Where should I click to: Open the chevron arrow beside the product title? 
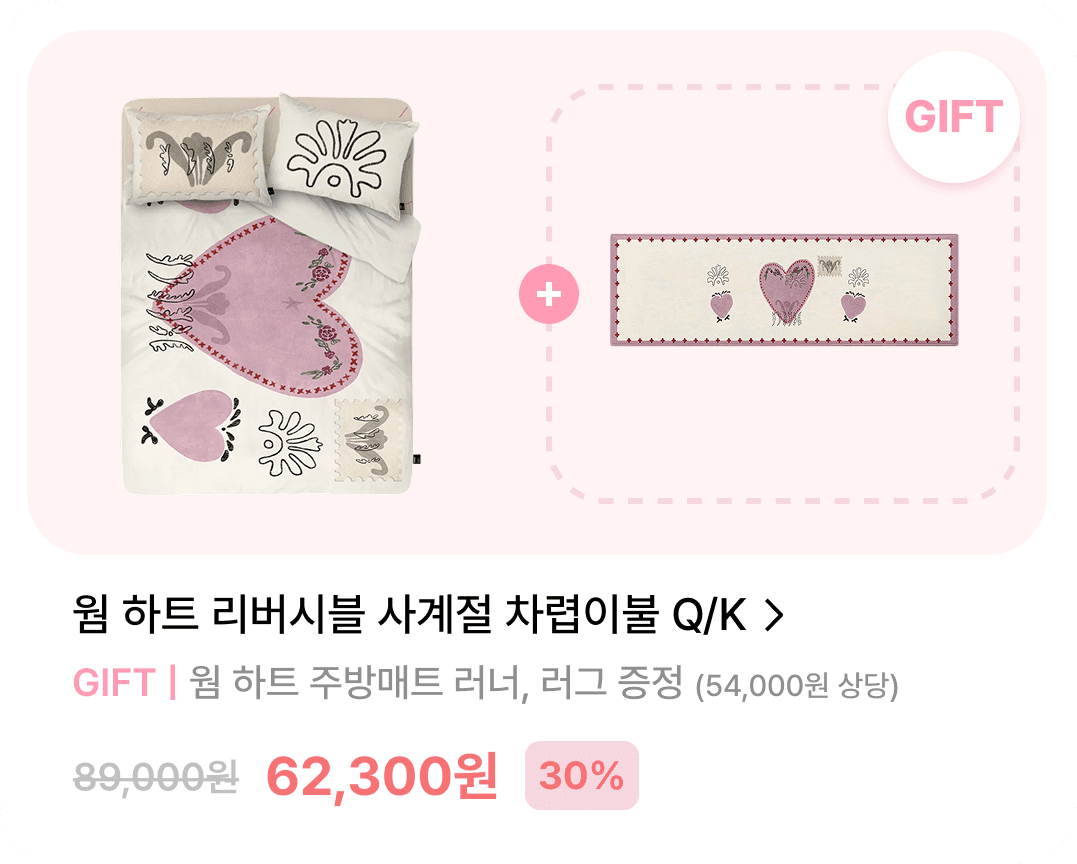pos(773,615)
